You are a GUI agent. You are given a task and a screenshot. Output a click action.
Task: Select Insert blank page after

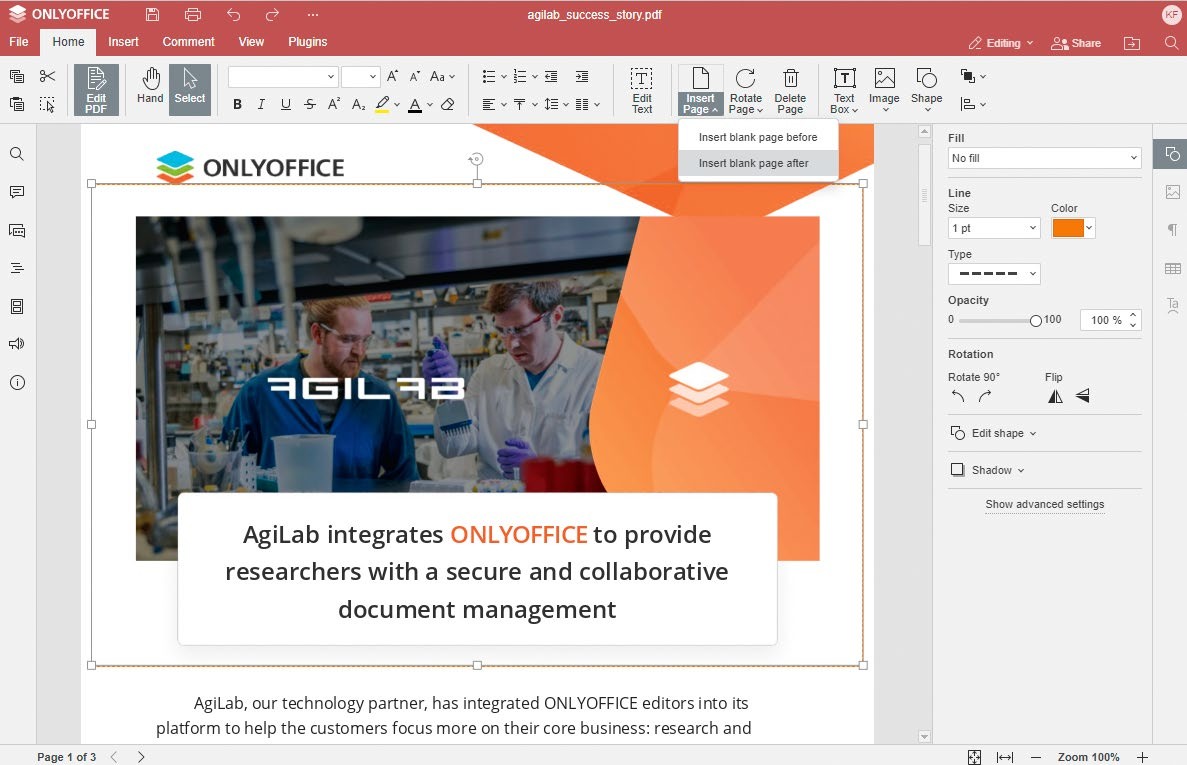pos(758,163)
